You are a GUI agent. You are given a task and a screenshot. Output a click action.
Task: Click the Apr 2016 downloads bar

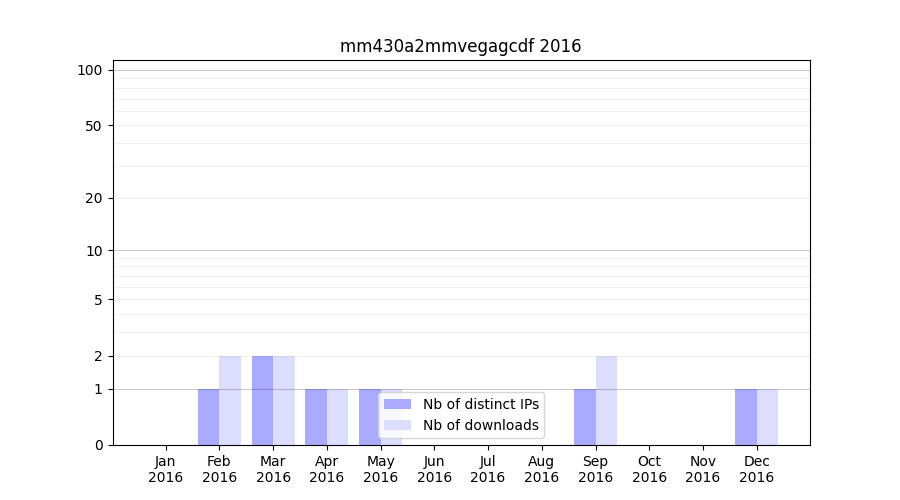(x=337, y=417)
